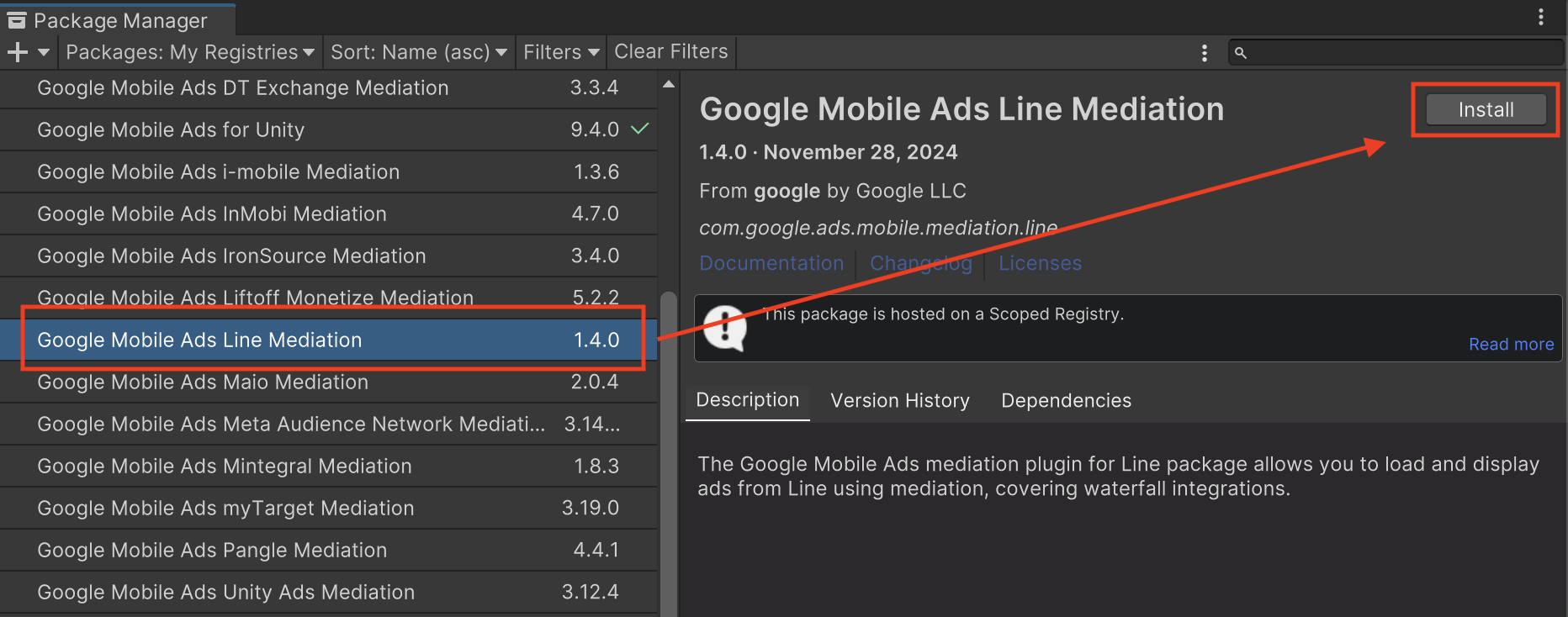Click the plus add package icon
Image resolution: width=1568 pixels, height=617 pixels.
pos(17,52)
